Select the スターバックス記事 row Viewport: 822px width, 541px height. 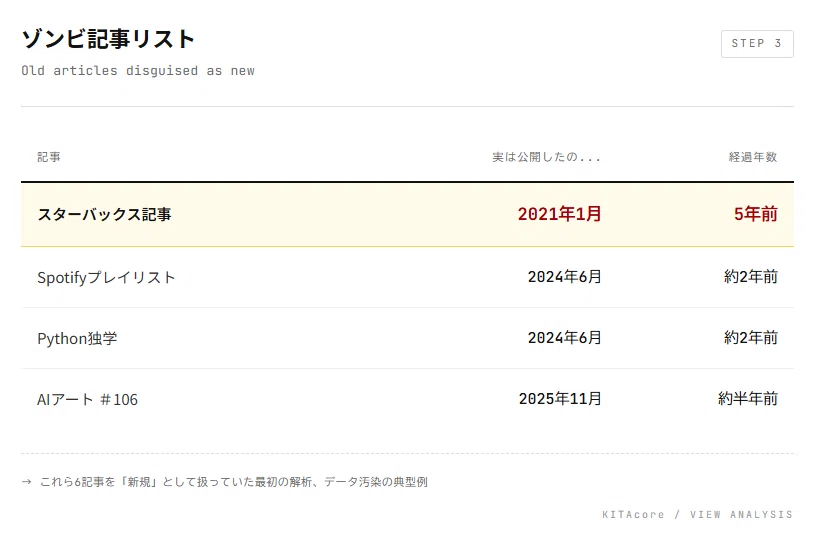[407, 214]
